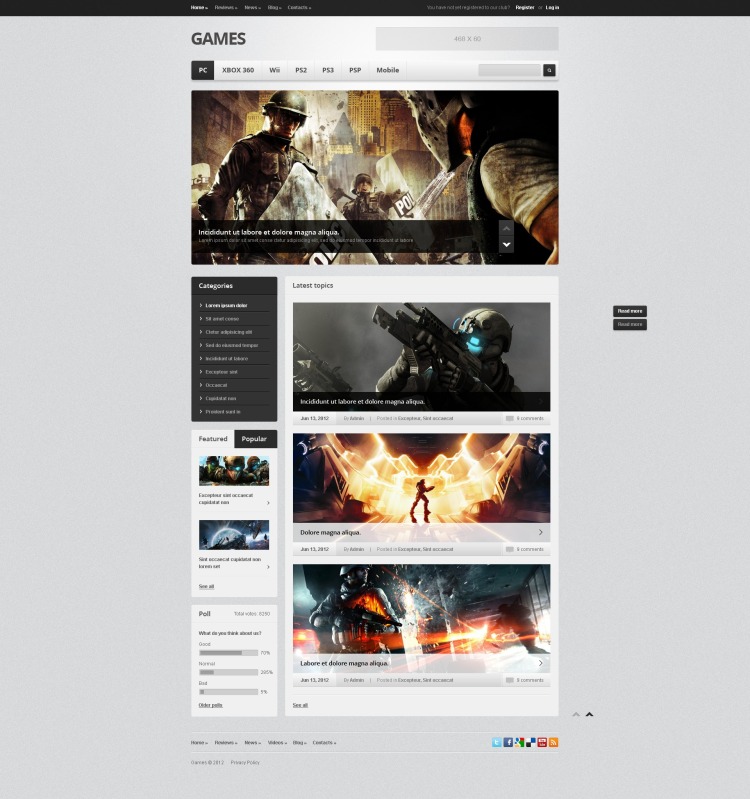This screenshot has height=799, width=750.
Task: Click the Register link
Action: tap(525, 8)
